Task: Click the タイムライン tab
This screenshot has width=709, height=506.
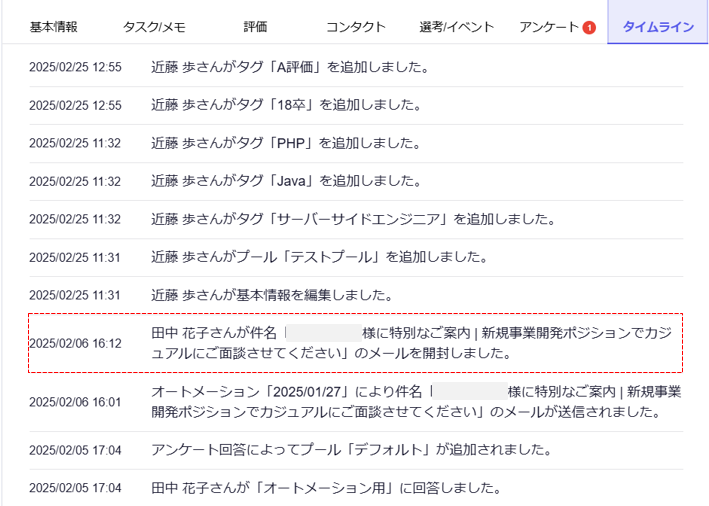Action: coord(657,27)
